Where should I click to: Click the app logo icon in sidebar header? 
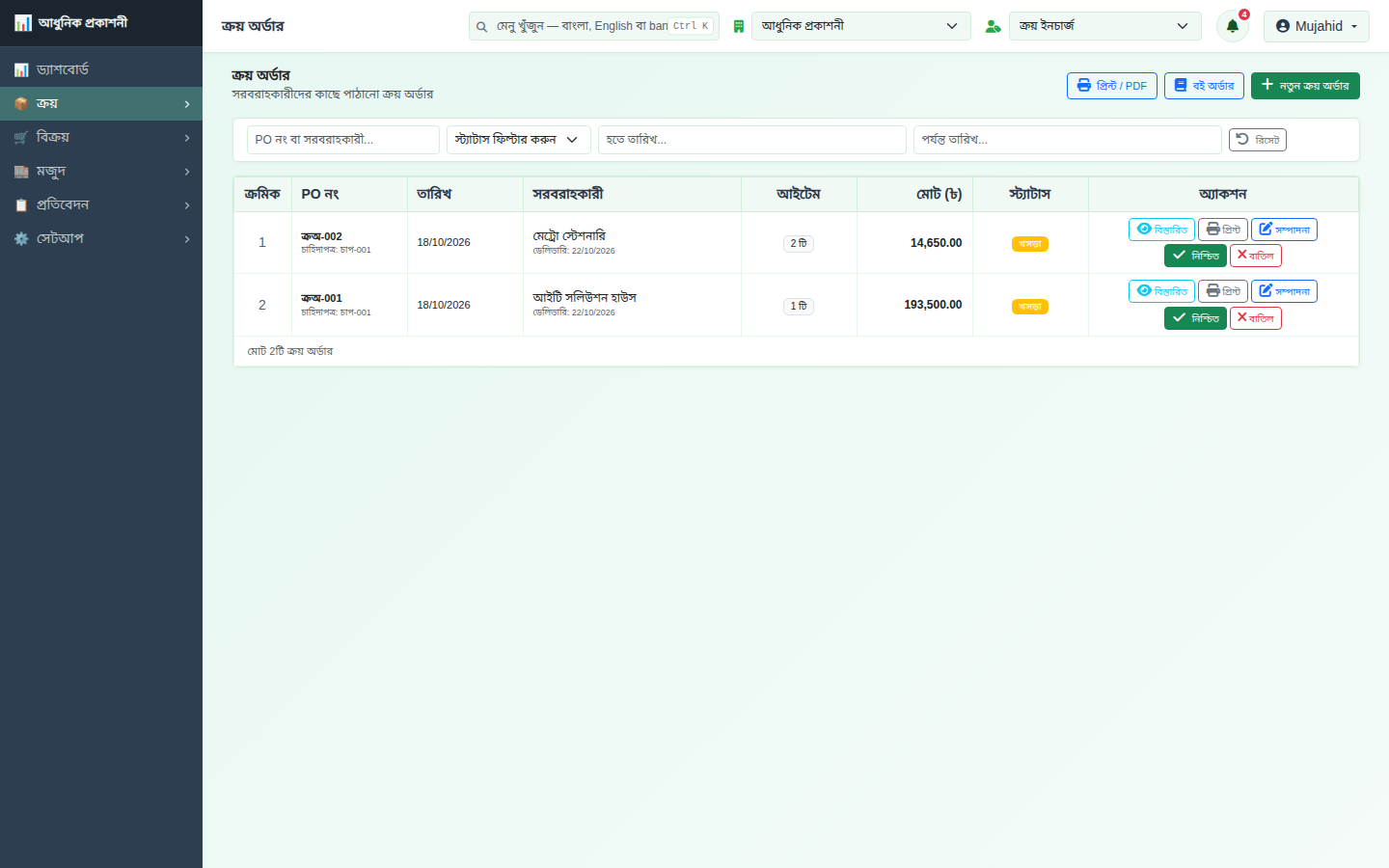pyautogui.click(x=23, y=23)
